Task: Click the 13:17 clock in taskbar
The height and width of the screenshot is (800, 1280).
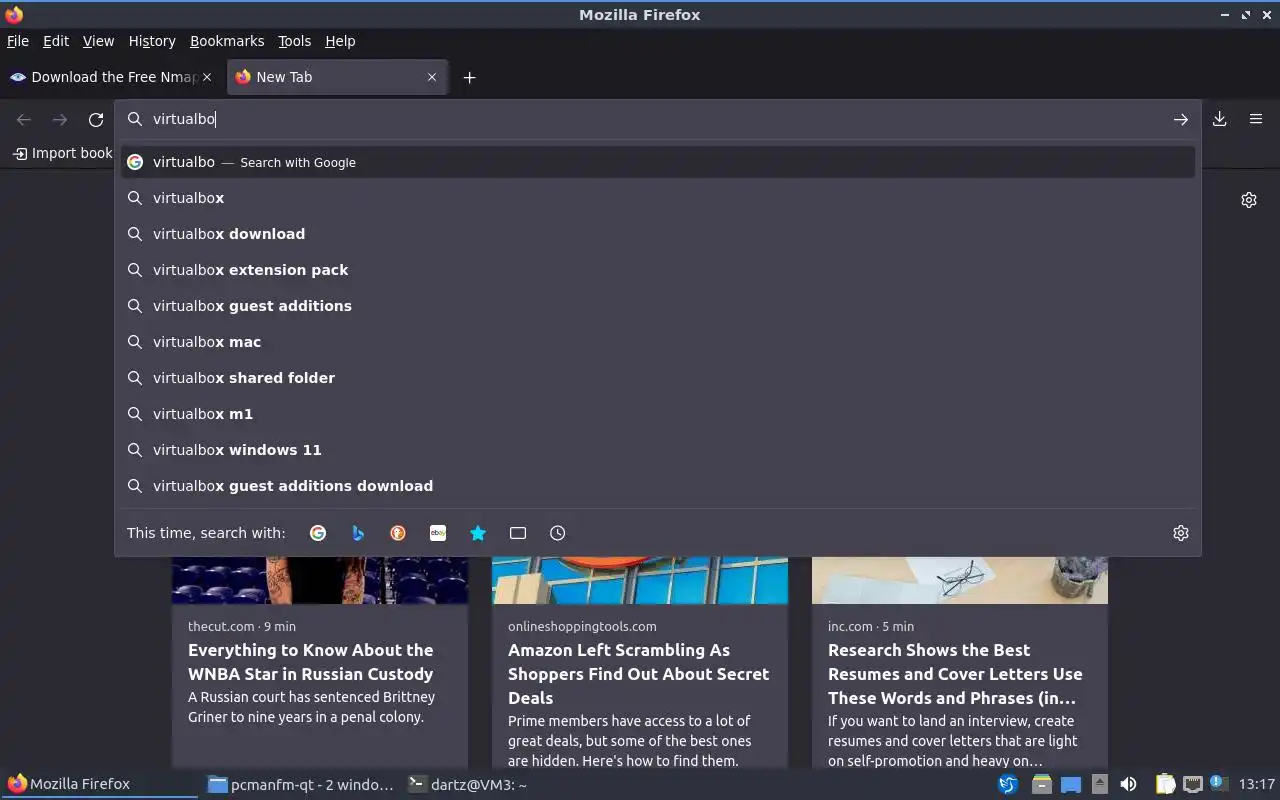Action: tap(1256, 784)
